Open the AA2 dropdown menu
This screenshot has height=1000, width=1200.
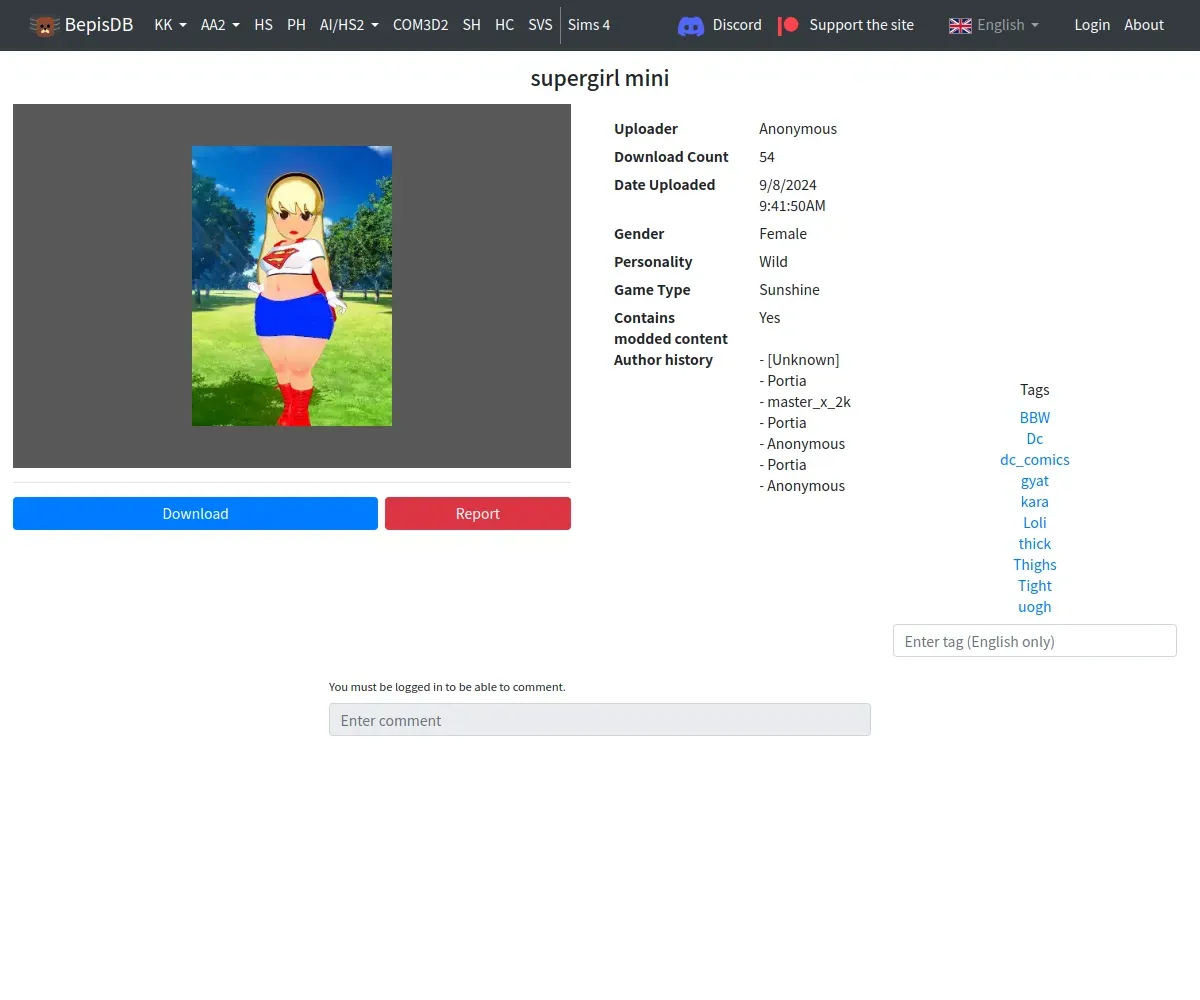220,25
